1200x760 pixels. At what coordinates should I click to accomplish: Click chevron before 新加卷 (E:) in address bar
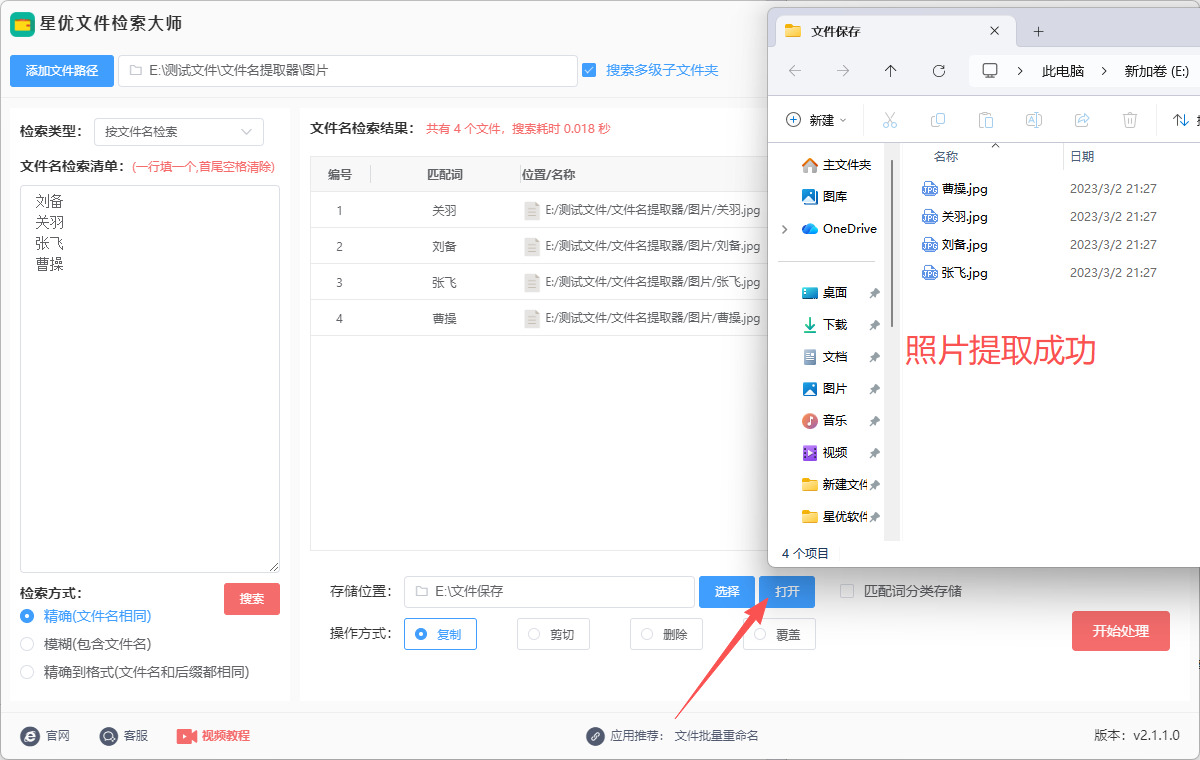pos(1104,71)
